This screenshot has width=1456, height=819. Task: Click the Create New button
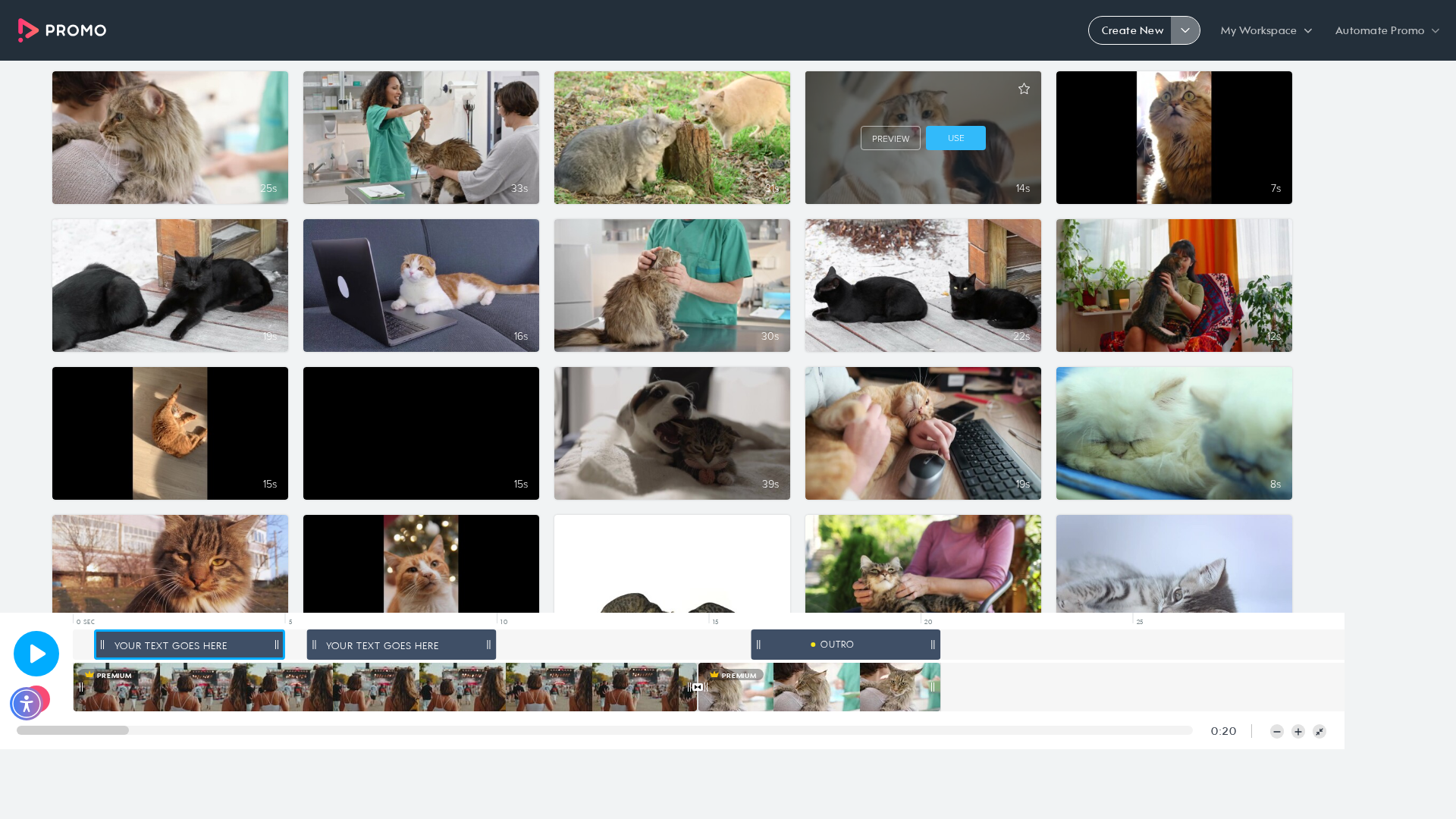pos(1131,30)
